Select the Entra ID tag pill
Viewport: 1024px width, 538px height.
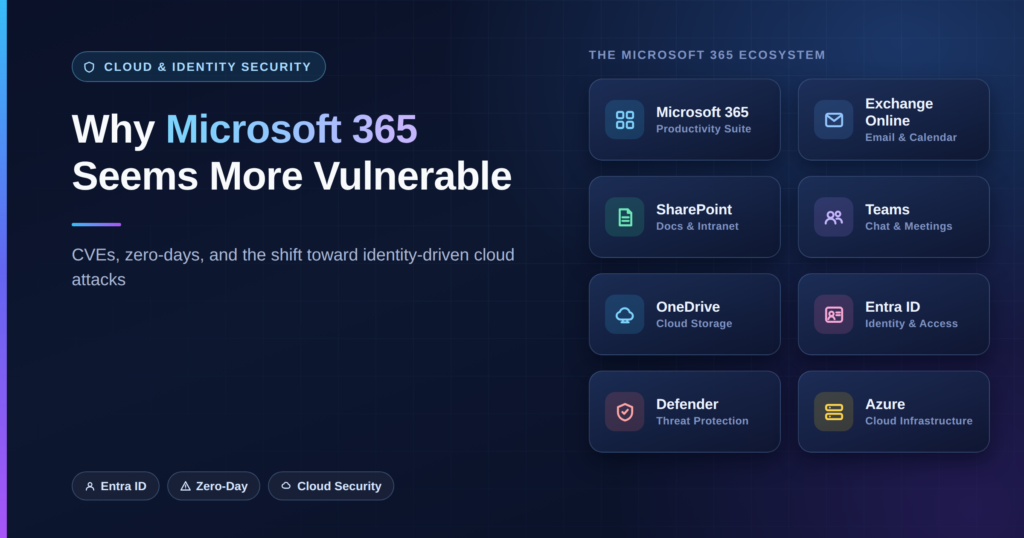116,486
